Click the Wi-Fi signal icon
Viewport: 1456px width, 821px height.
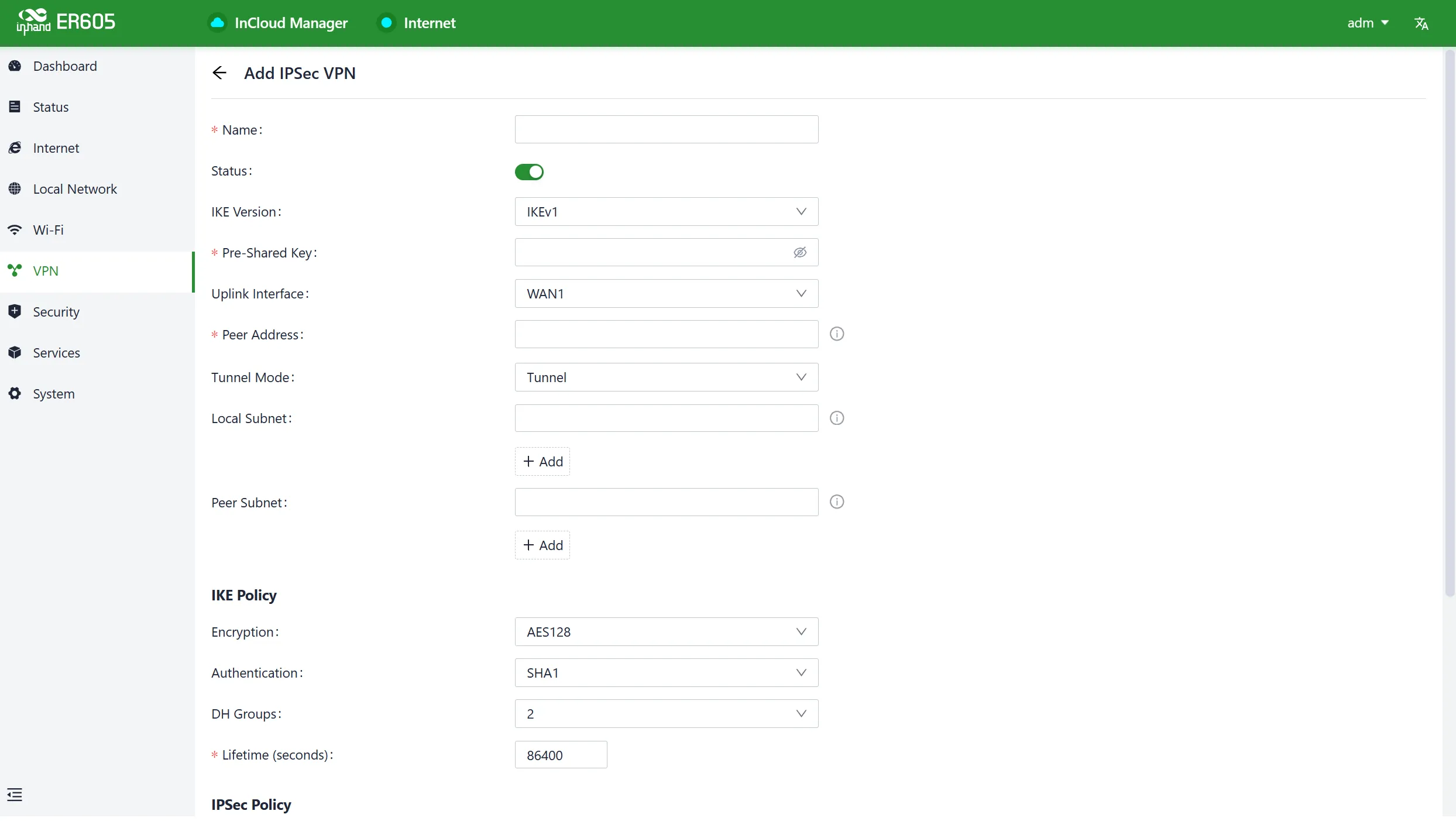tap(15, 230)
